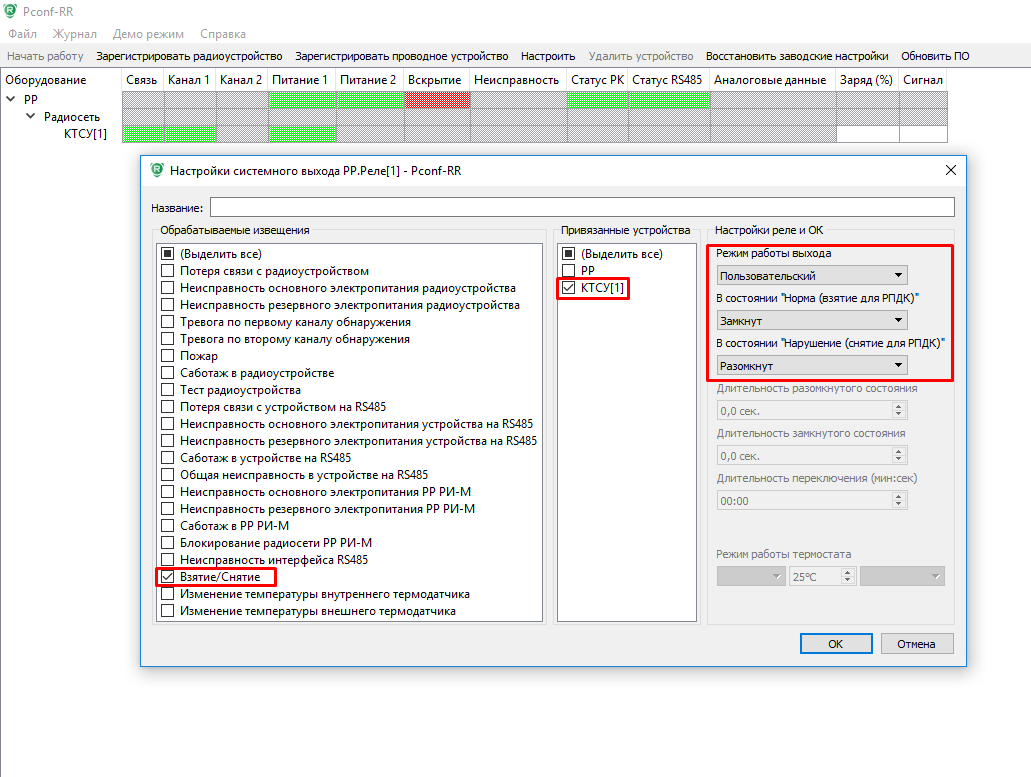Close the system output settings dialog

coord(950,171)
